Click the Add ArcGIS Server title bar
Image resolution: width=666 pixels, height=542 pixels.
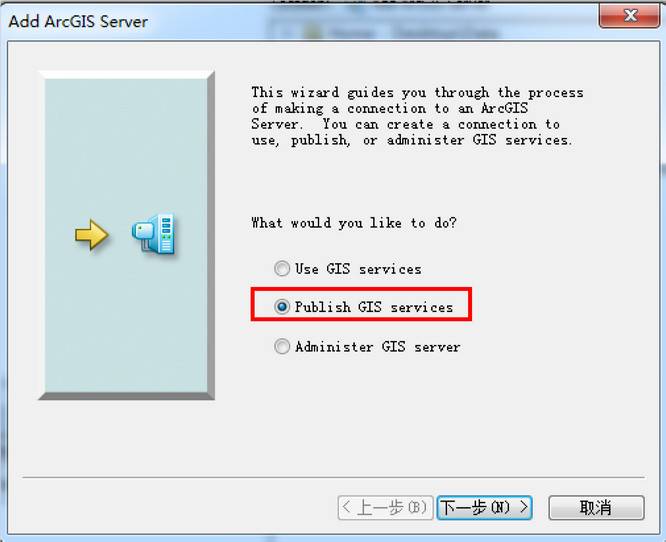[x=297, y=21]
